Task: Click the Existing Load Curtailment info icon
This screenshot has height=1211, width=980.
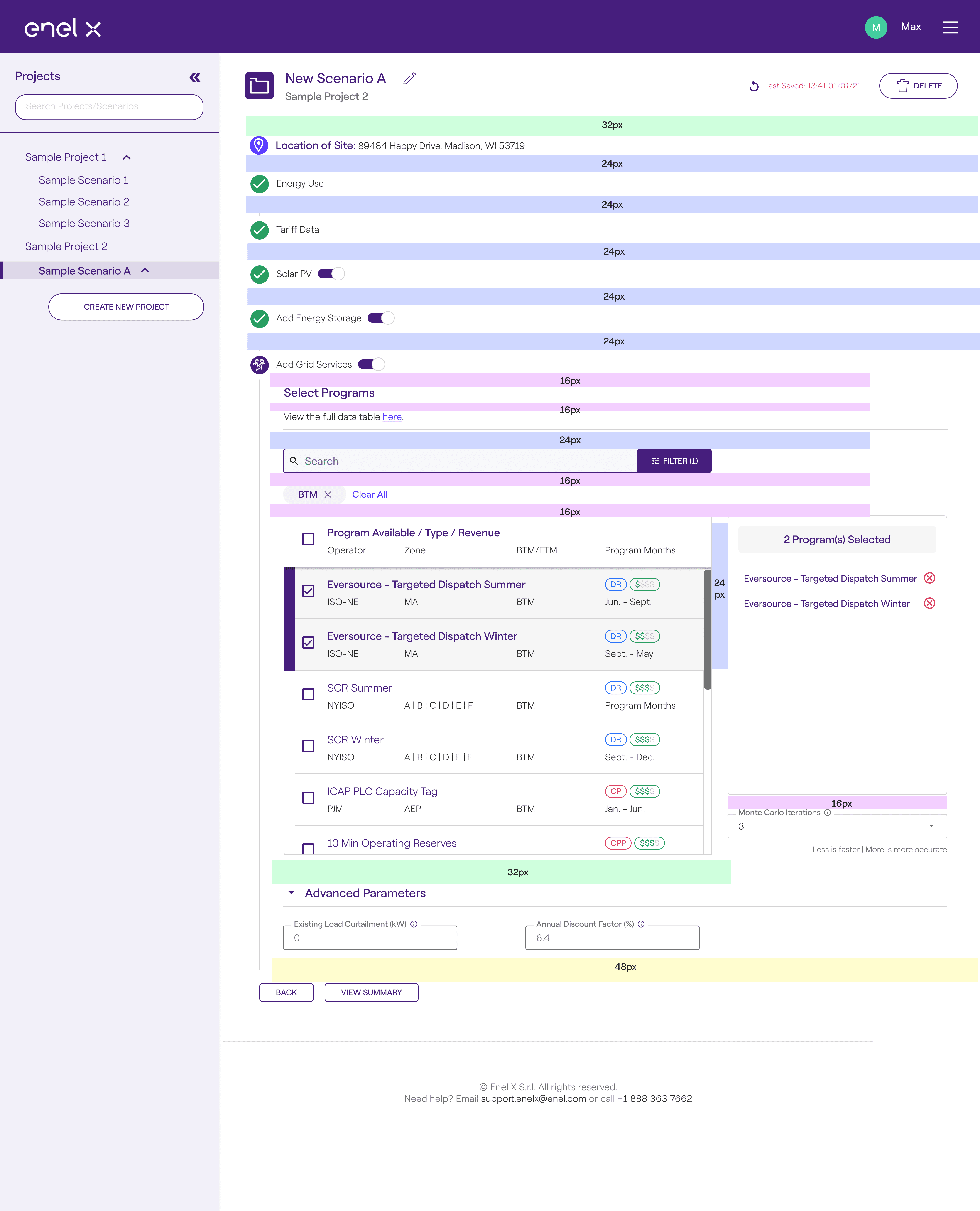Action: click(414, 924)
